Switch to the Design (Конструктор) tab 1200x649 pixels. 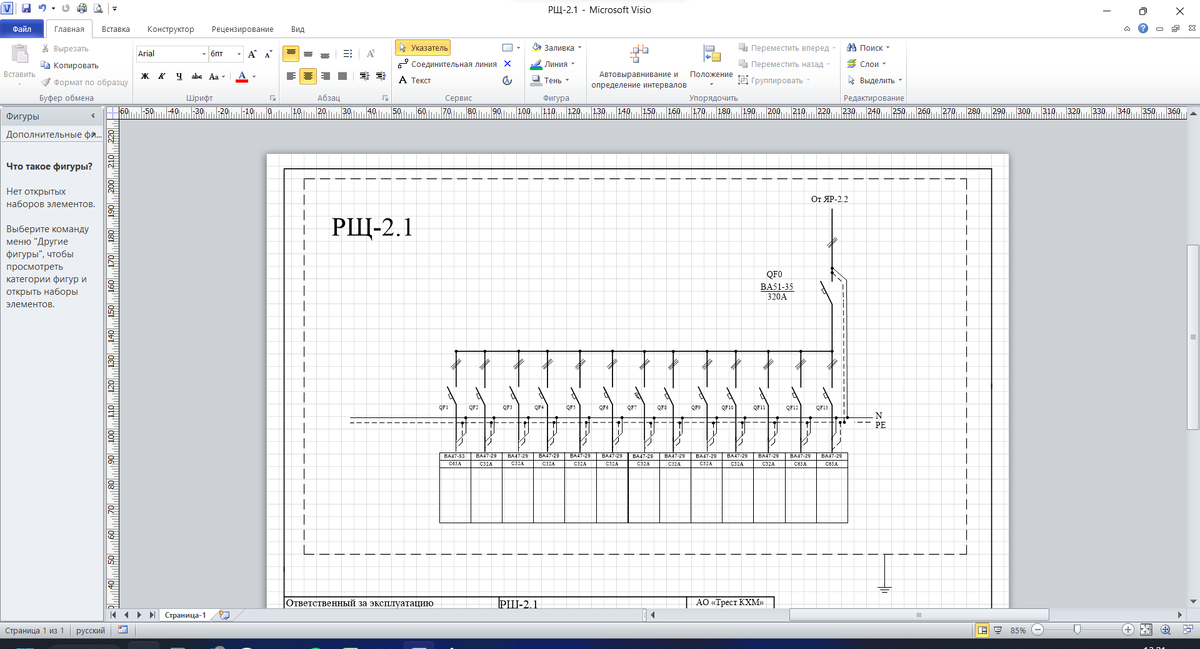pos(170,29)
